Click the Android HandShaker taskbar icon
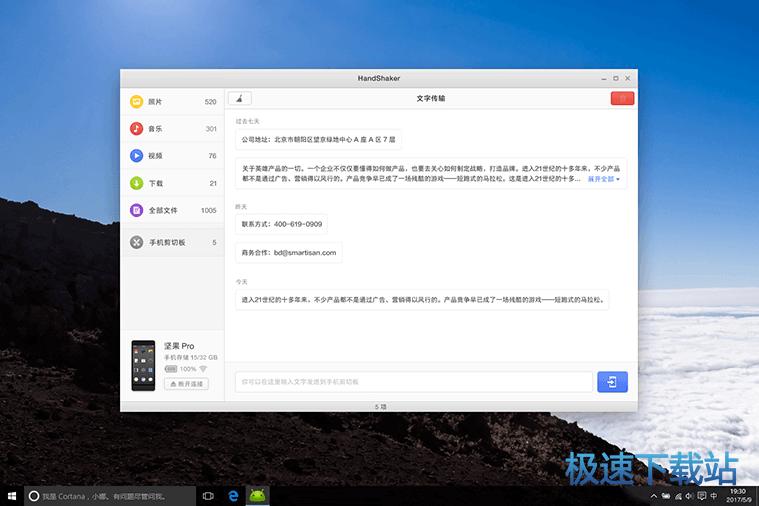 pos(259,495)
